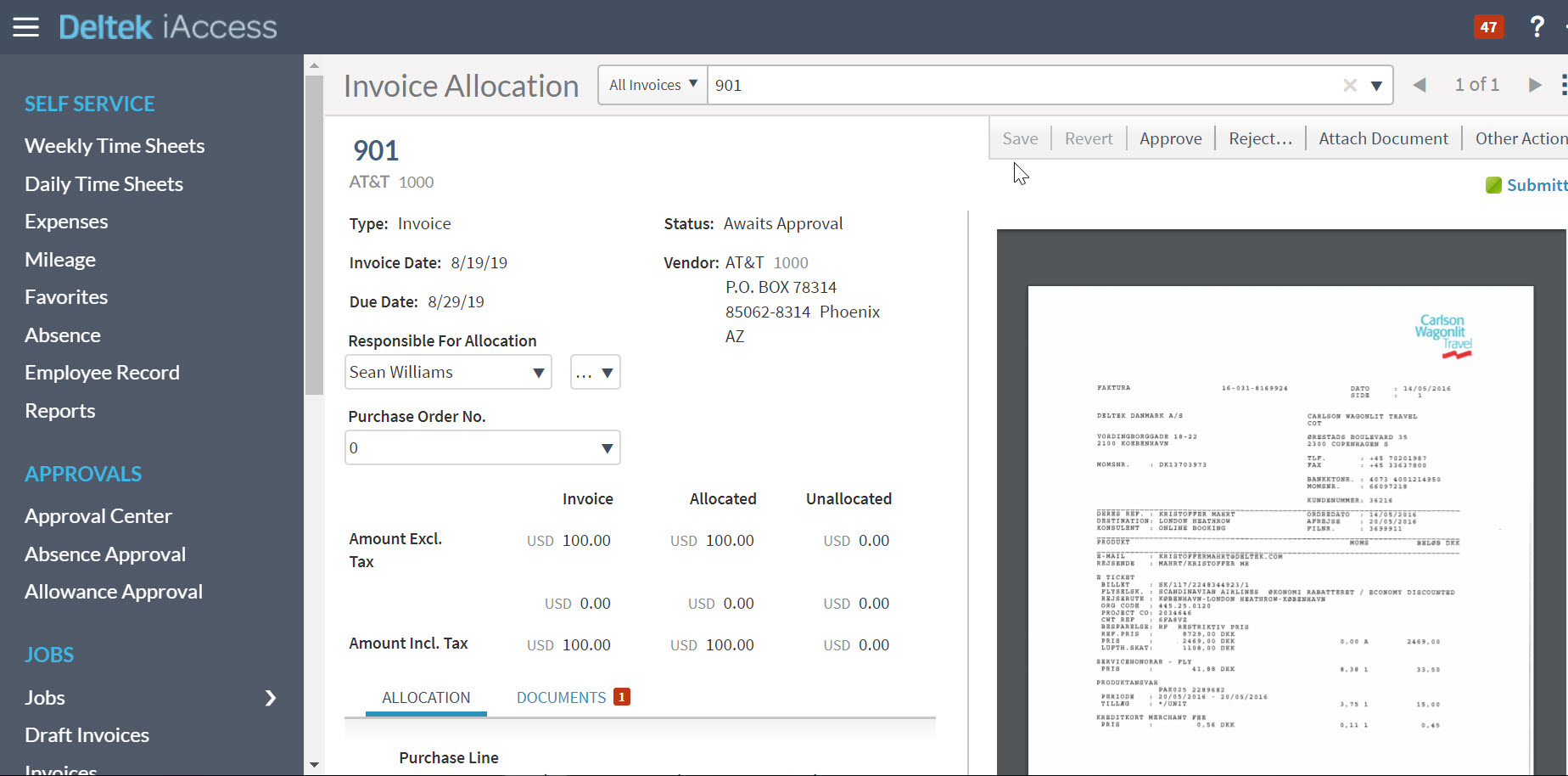Clear the invoice search field with X
Screen dimensions: 1568x776
click(x=1350, y=85)
